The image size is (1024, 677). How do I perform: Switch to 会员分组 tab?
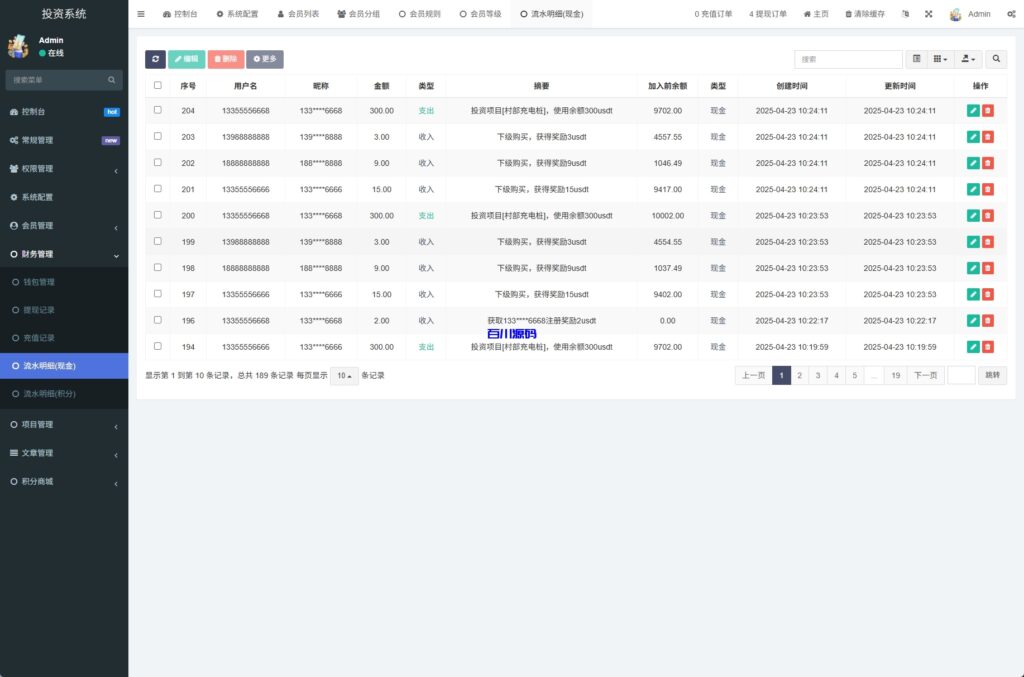[359, 14]
